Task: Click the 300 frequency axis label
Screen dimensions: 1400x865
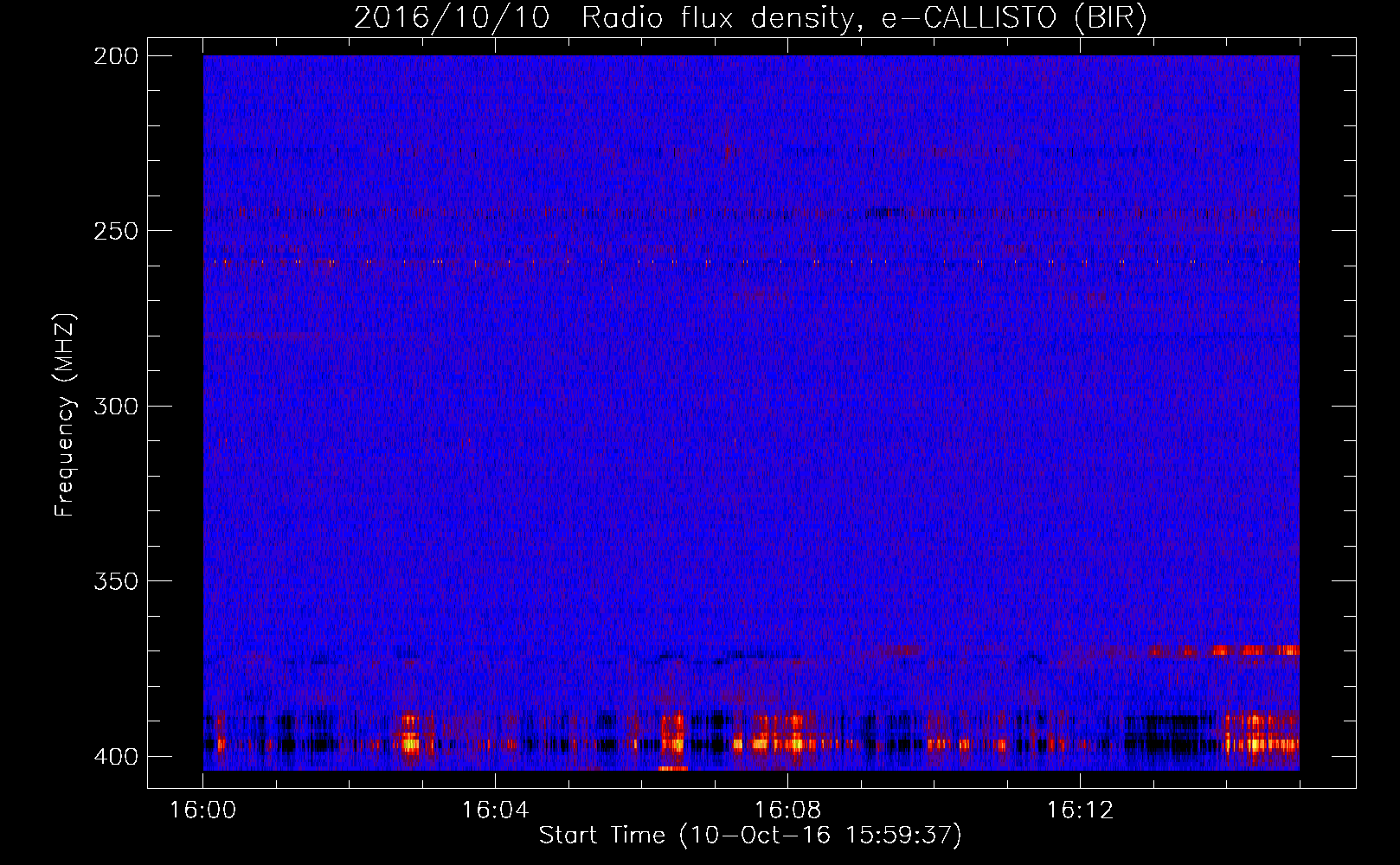Action: [x=115, y=406]
